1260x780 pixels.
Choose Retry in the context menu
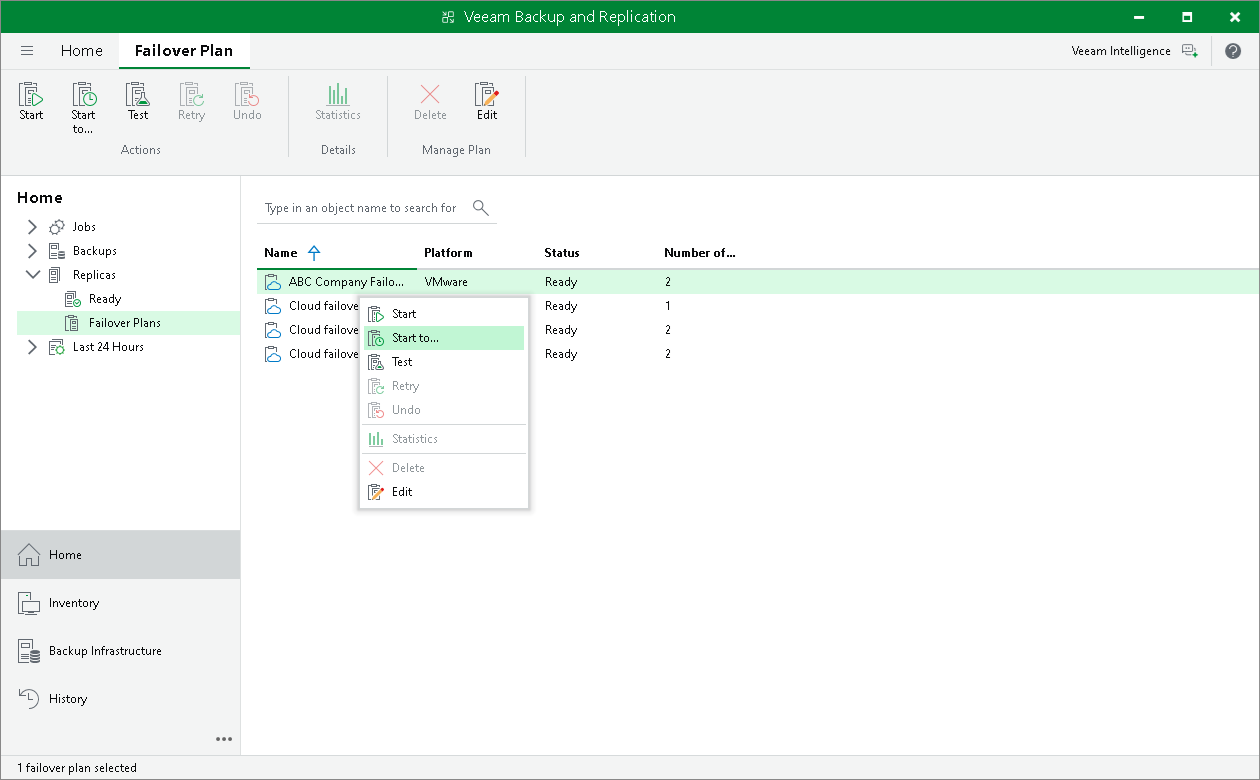coord(443,386)
